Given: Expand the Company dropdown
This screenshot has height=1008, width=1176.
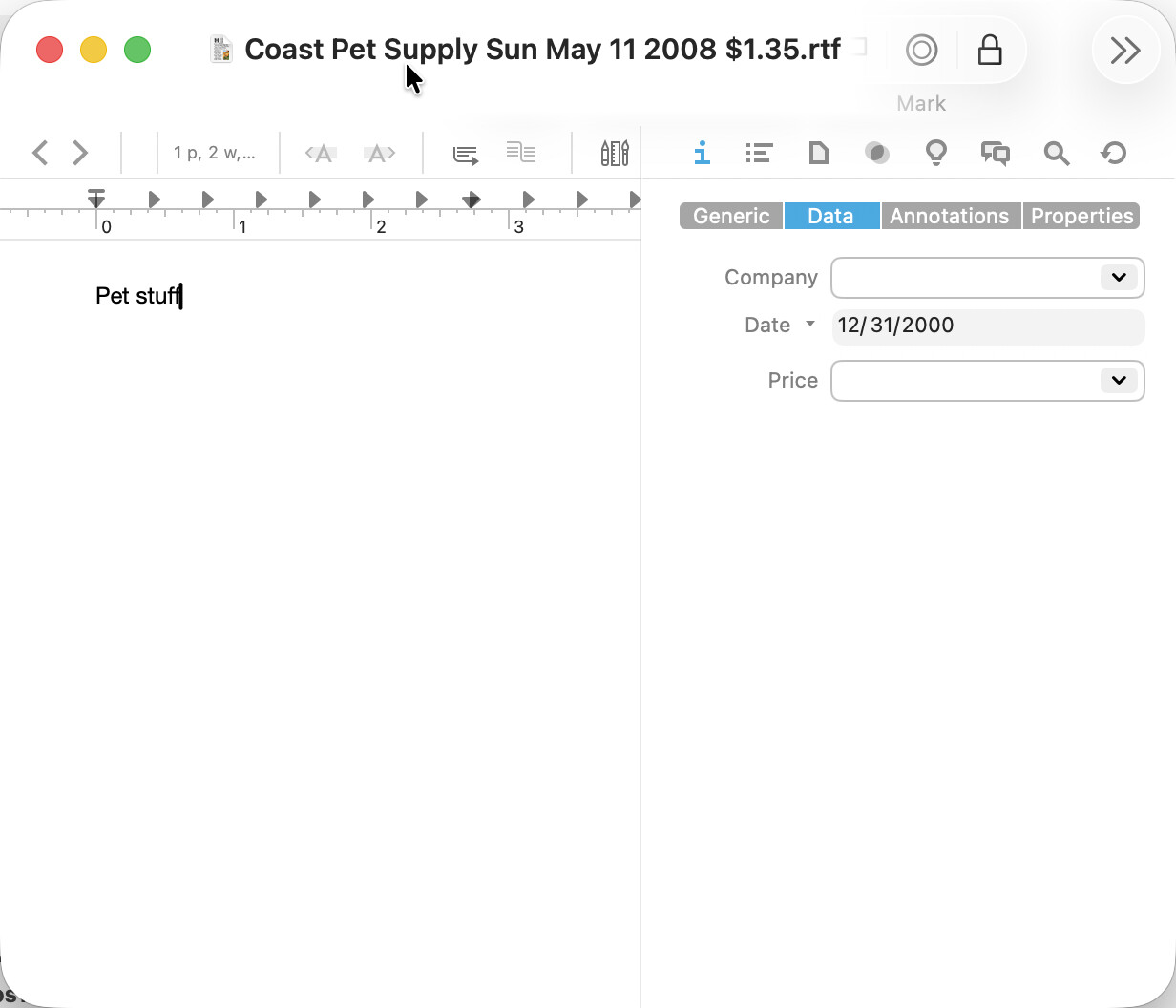Looking at the screenshot, I should point(1119,278).
